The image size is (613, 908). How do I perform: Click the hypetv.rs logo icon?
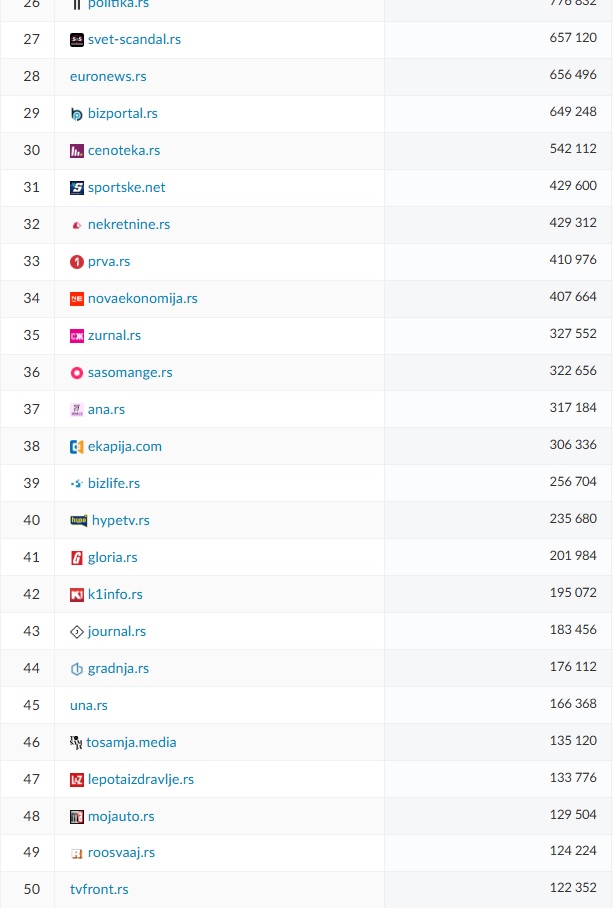click(x=79, y=521)
